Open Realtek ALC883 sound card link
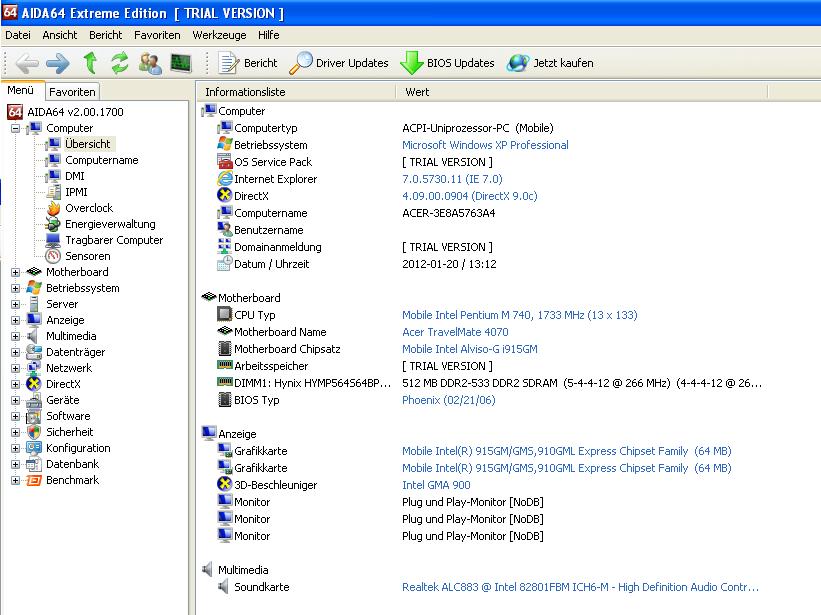 [x=580, y=587]
